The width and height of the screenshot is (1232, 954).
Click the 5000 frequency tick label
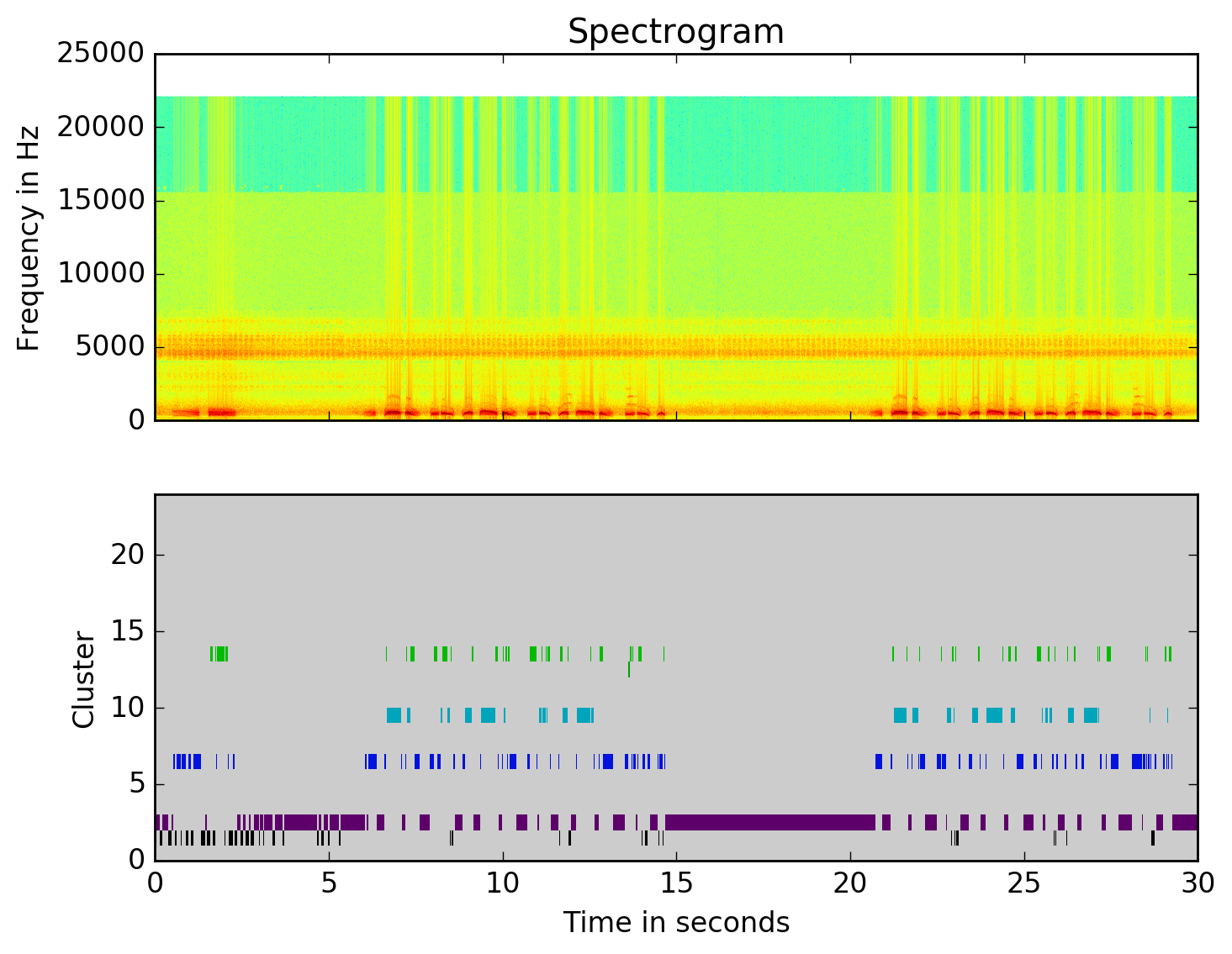(109, 346)
